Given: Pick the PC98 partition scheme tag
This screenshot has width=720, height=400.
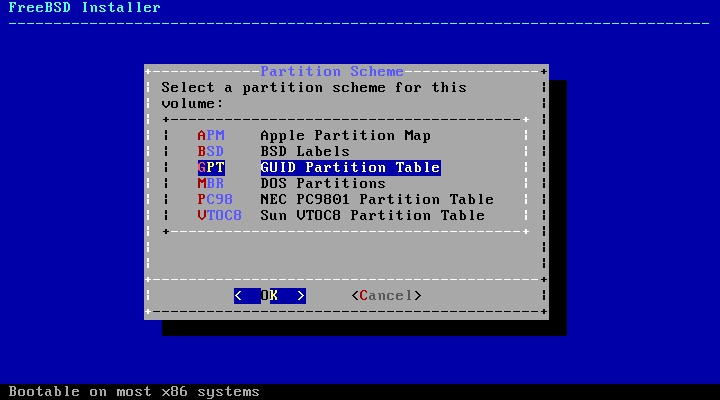Looking at the screenshot, I should click(215, 199).
